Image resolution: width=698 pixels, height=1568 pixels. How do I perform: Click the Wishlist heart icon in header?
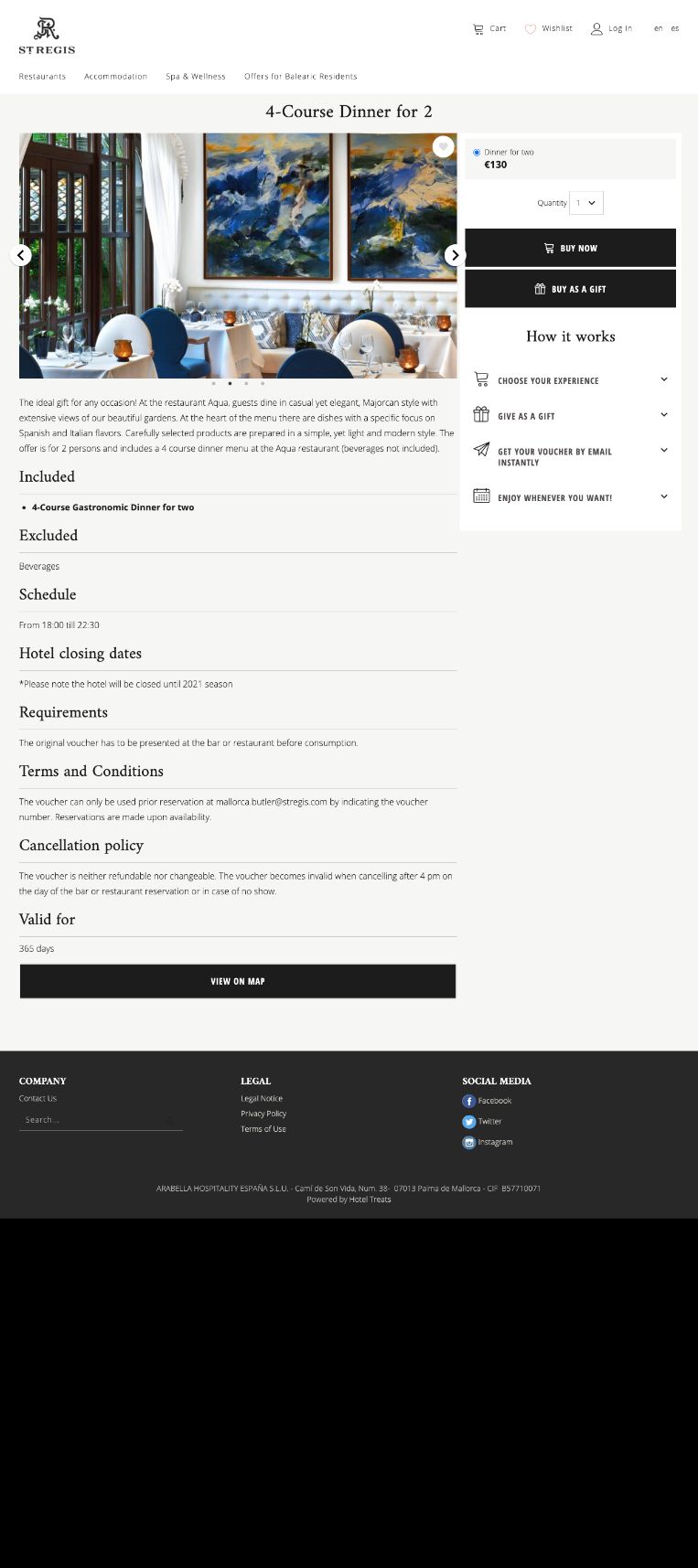click(531, 29)
